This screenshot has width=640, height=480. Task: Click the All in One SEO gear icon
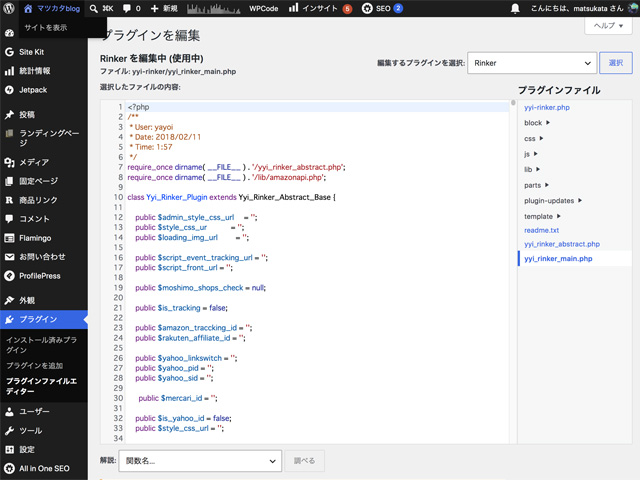click(x=9, y=469)
